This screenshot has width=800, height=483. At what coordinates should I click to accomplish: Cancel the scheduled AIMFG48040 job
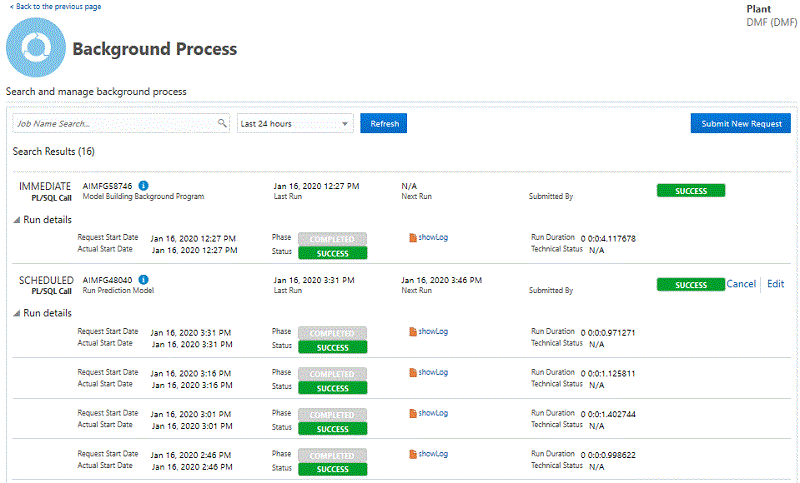click(741, 284)
